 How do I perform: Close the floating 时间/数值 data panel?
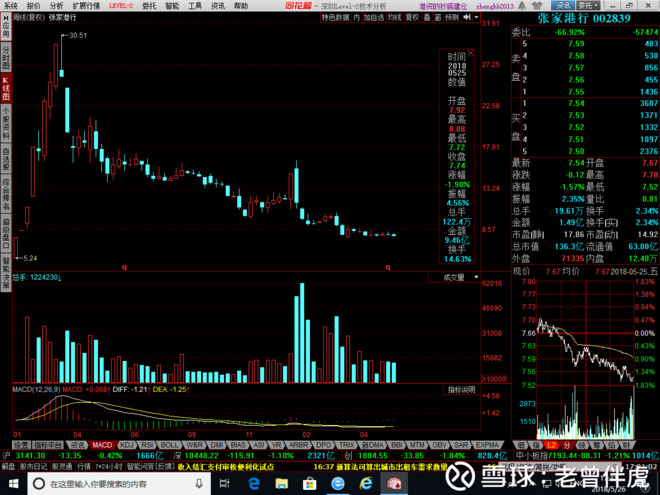(471, 53)
